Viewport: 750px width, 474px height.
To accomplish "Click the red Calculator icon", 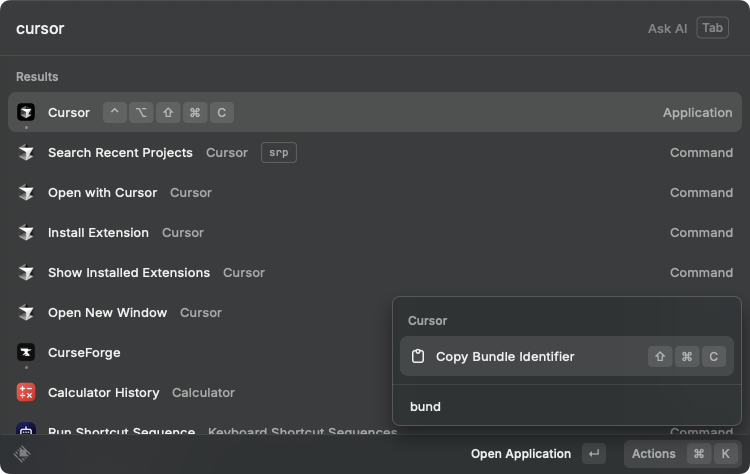I will point(26,393).
